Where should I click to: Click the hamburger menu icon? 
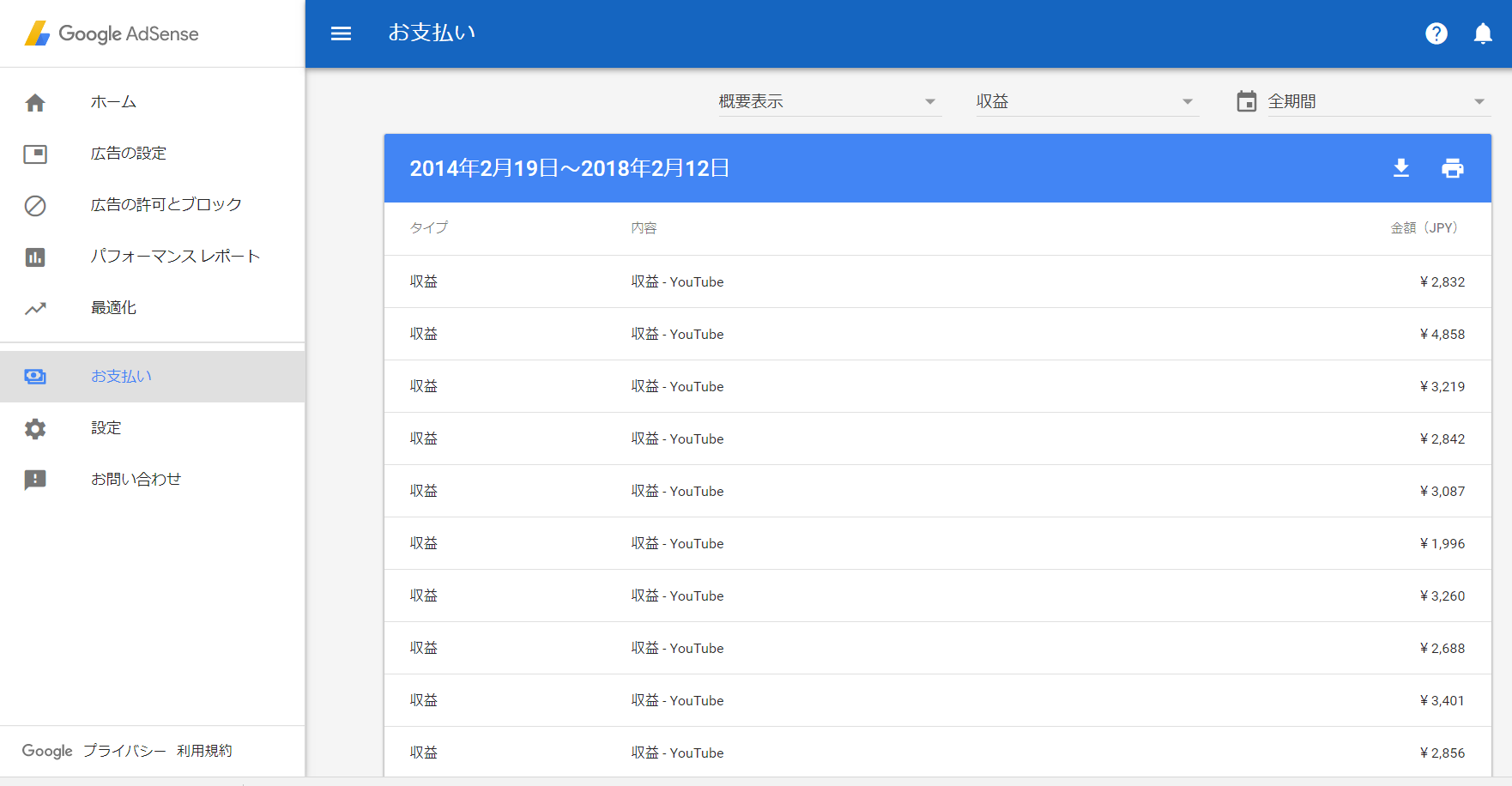[x=341, y=33]
